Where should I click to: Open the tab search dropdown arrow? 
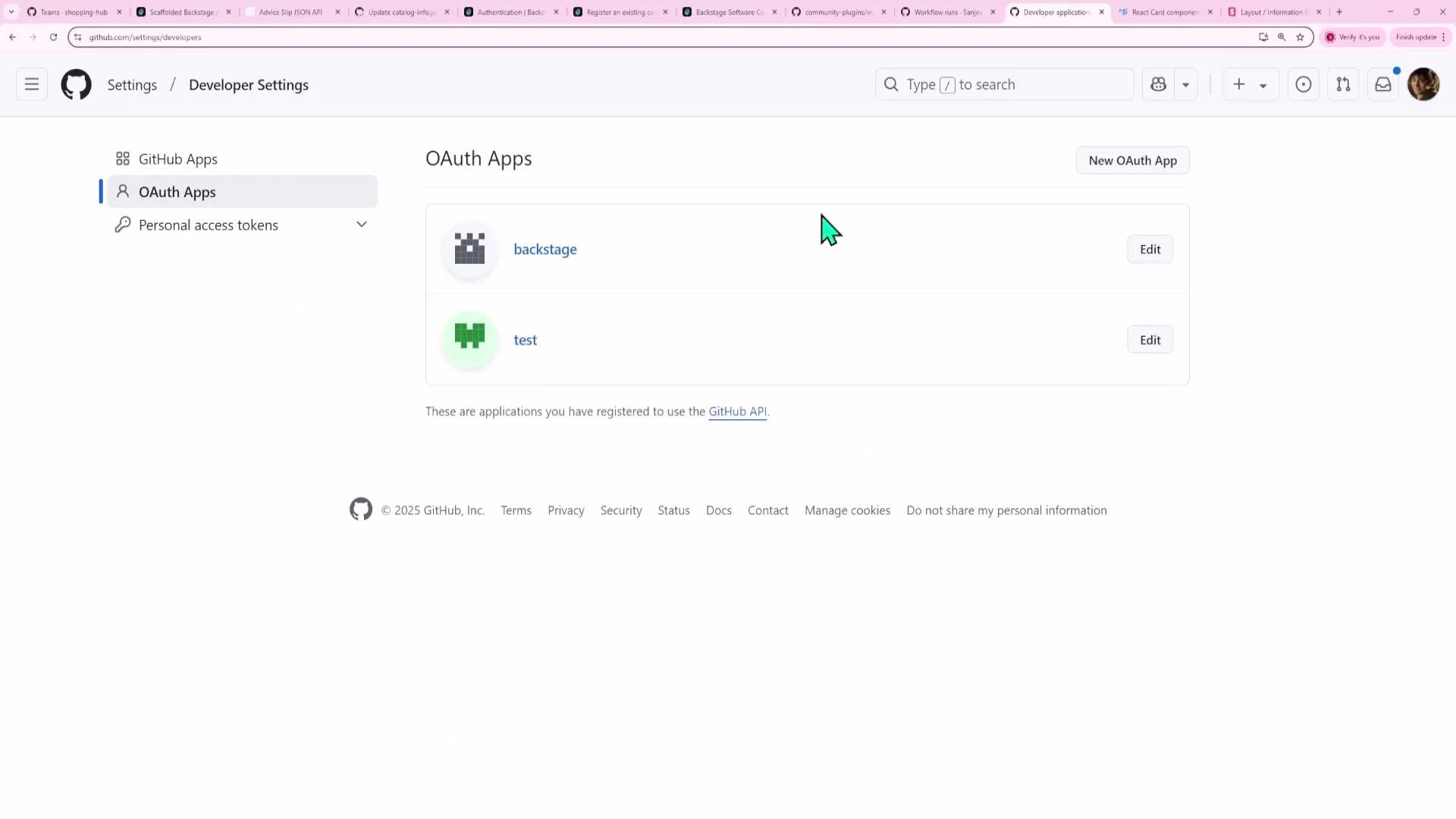pos(11,12)
